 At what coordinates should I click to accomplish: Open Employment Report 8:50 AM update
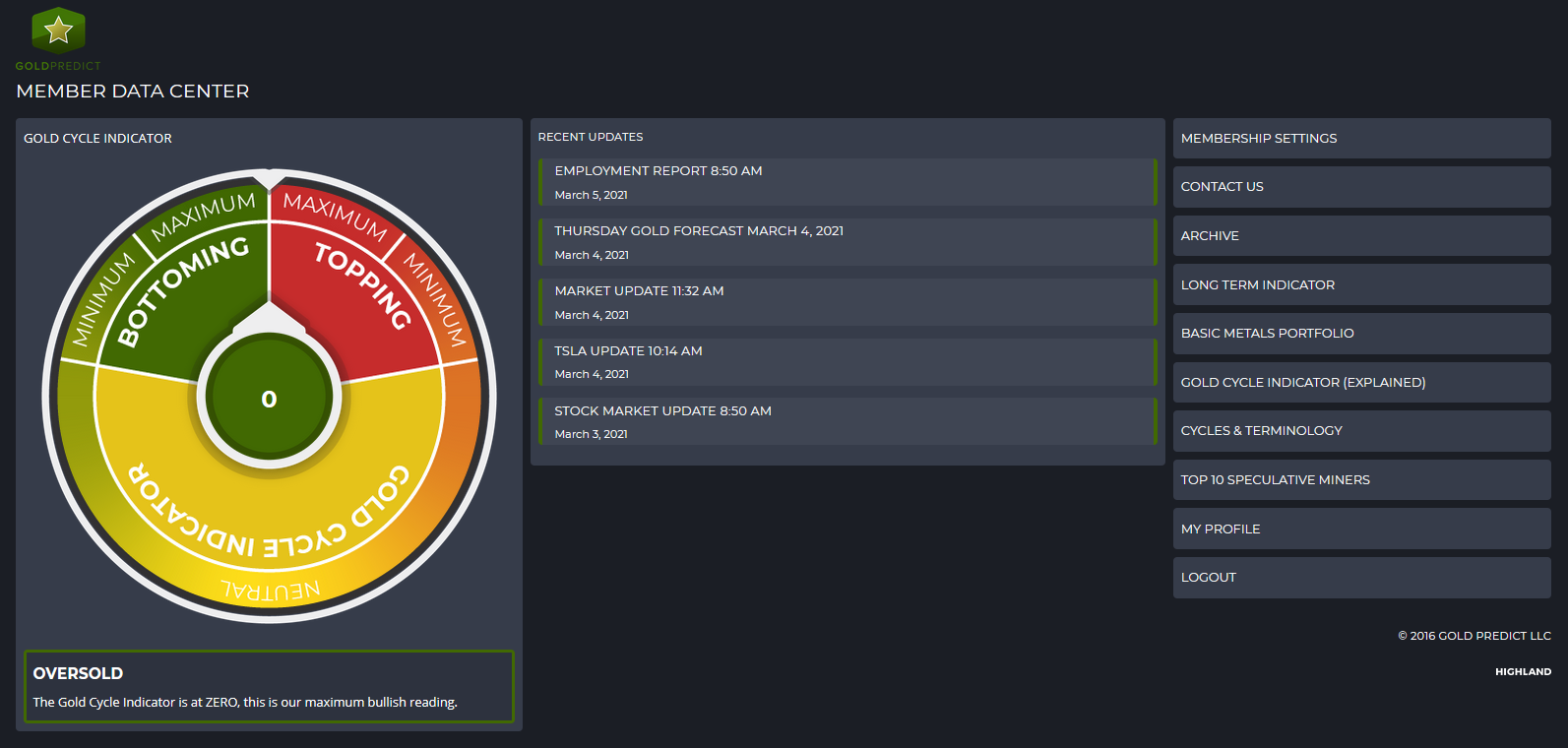click(658, 171)
